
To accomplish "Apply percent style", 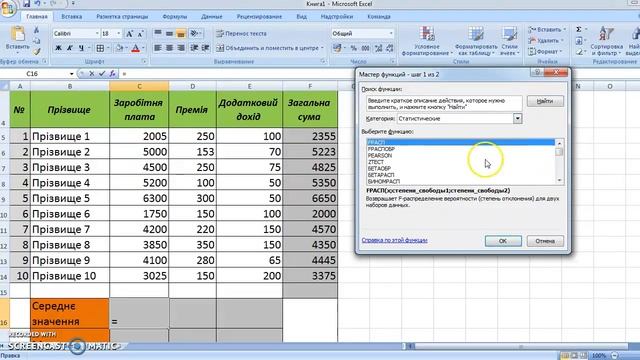I will pyautogui.click(x=353, y=48).
